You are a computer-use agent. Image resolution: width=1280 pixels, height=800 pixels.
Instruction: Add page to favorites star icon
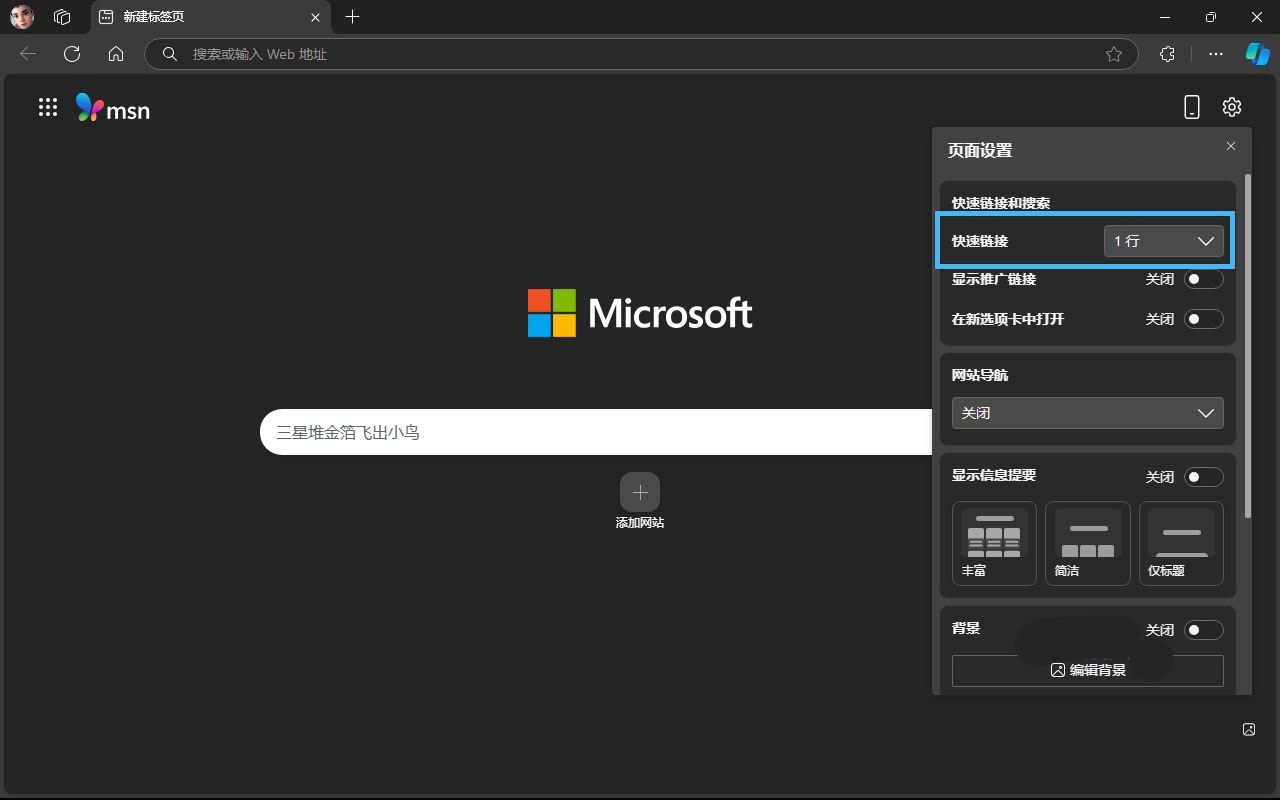pyautogui.click(x=1114, y=54)
